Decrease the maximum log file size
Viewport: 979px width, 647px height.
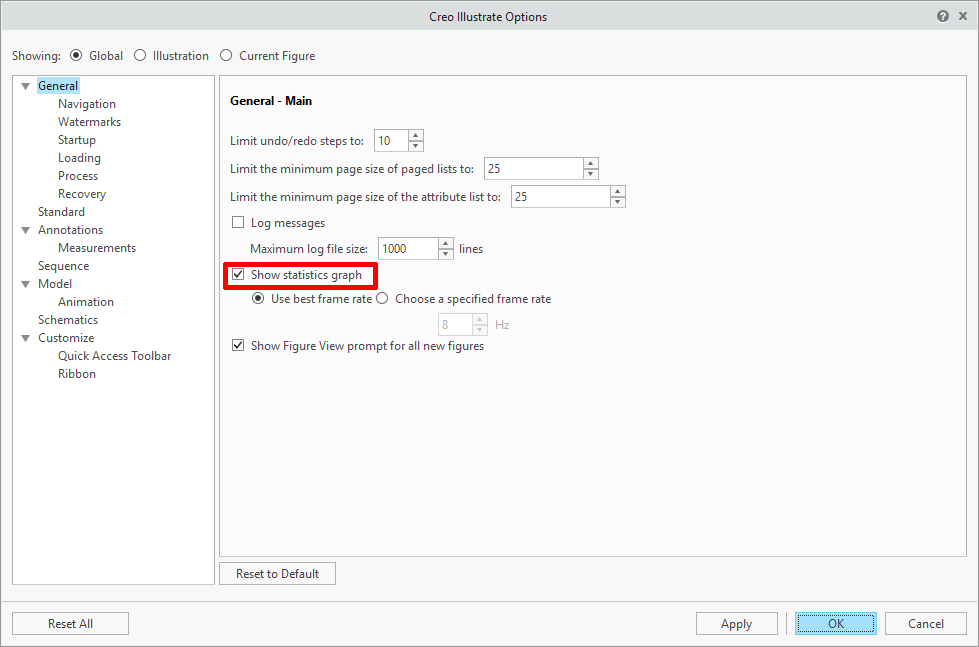click(446, 254)
